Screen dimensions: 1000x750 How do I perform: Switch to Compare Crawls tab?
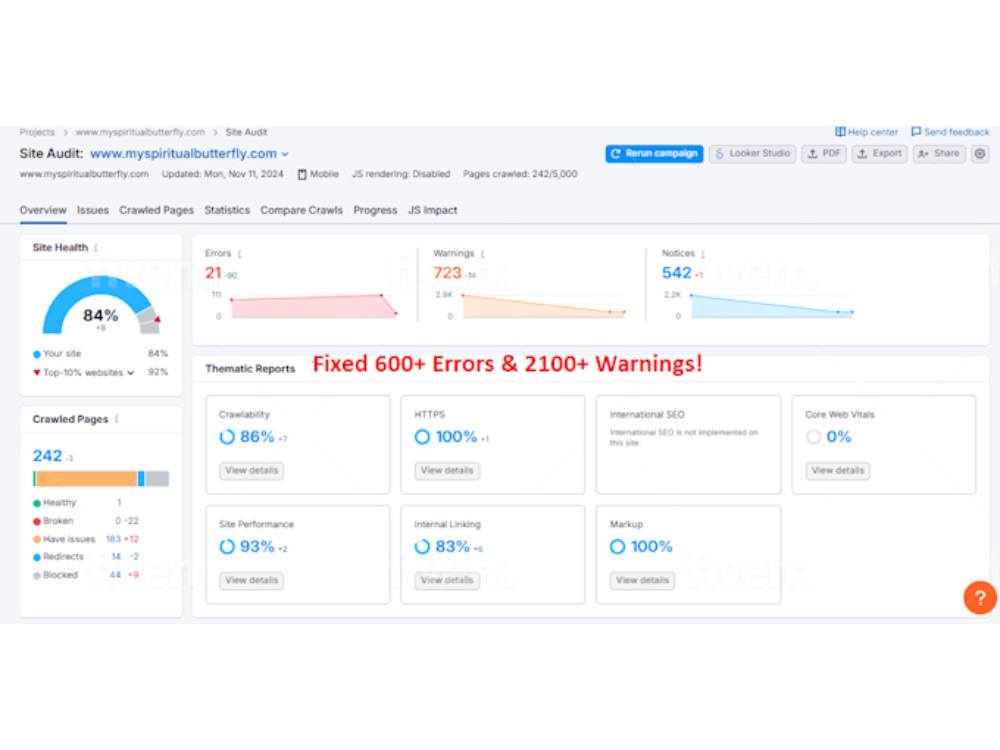click(x=302, y=210)
